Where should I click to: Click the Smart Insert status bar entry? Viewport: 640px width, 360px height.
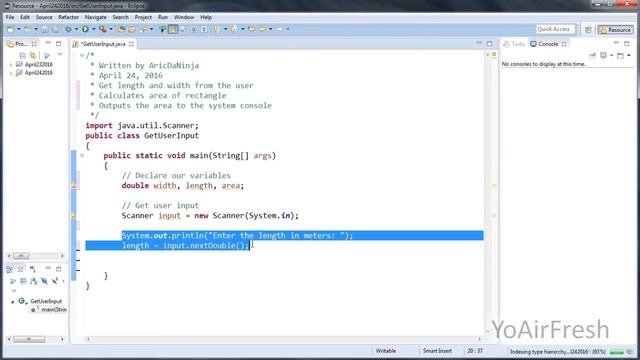coord(437,351)
